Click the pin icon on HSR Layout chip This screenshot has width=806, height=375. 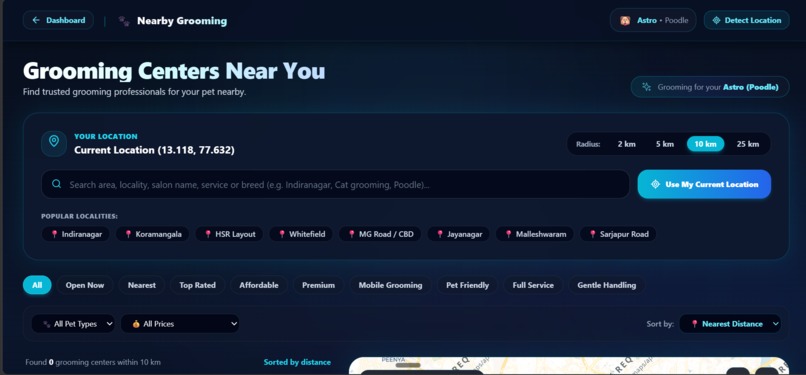click(x=208, y=234)
